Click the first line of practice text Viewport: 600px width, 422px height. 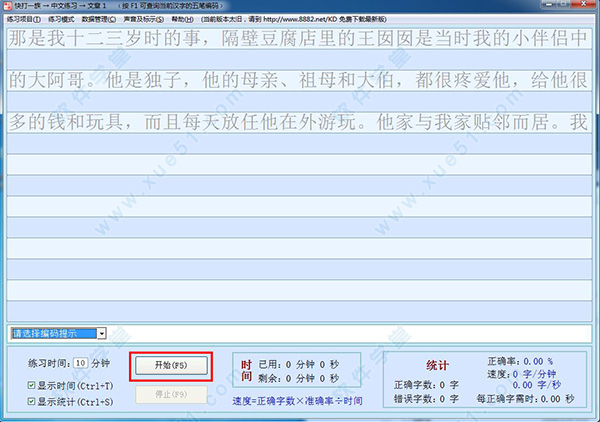tap(299, 40)
